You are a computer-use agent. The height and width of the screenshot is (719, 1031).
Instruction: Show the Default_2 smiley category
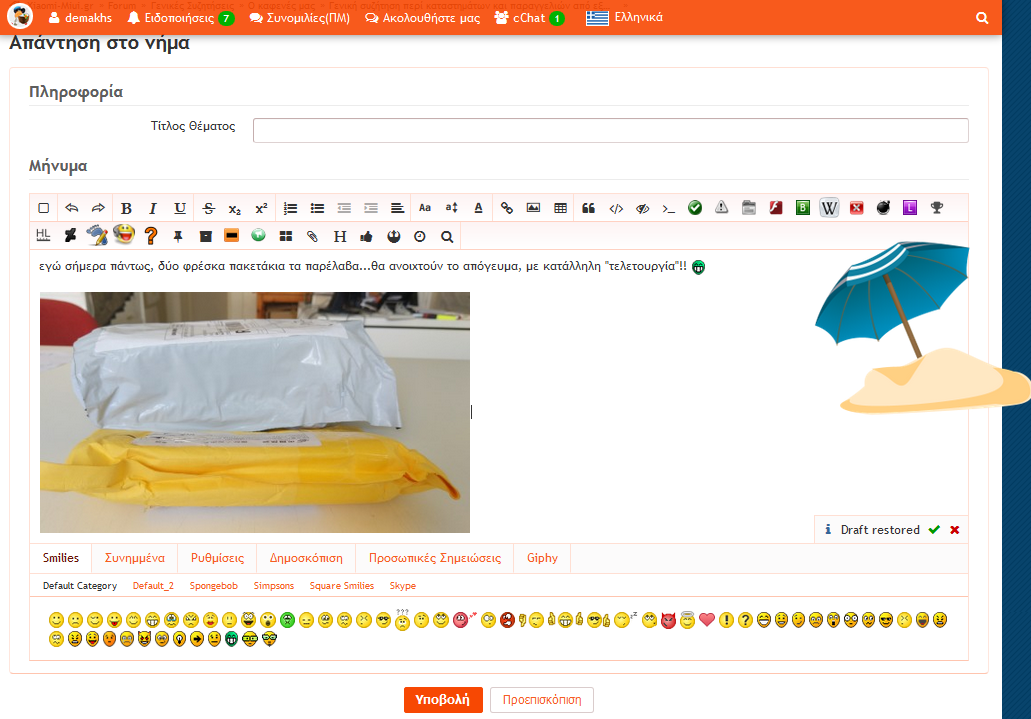pos(153,585)
